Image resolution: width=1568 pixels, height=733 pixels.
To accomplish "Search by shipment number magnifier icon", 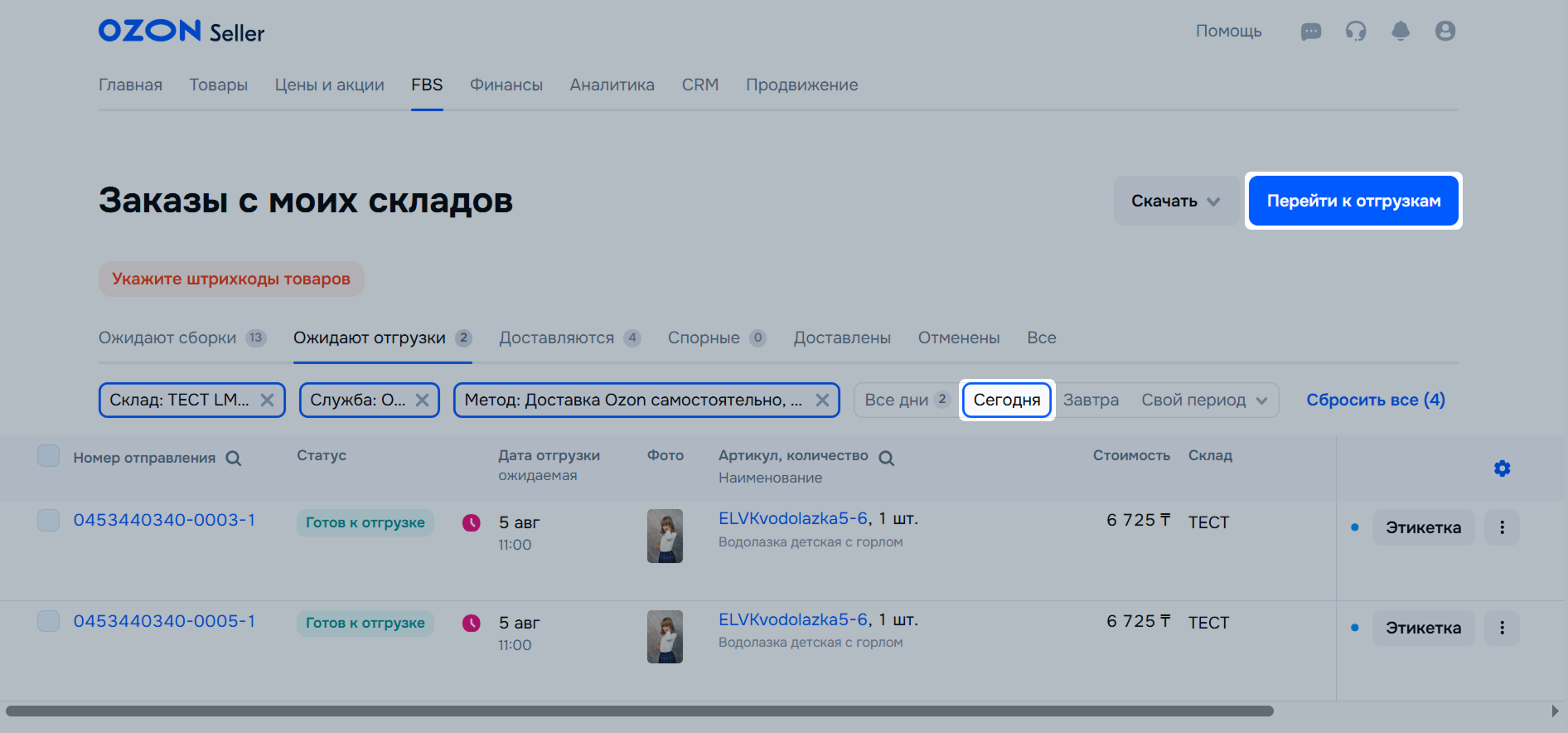I will [234, 459].
